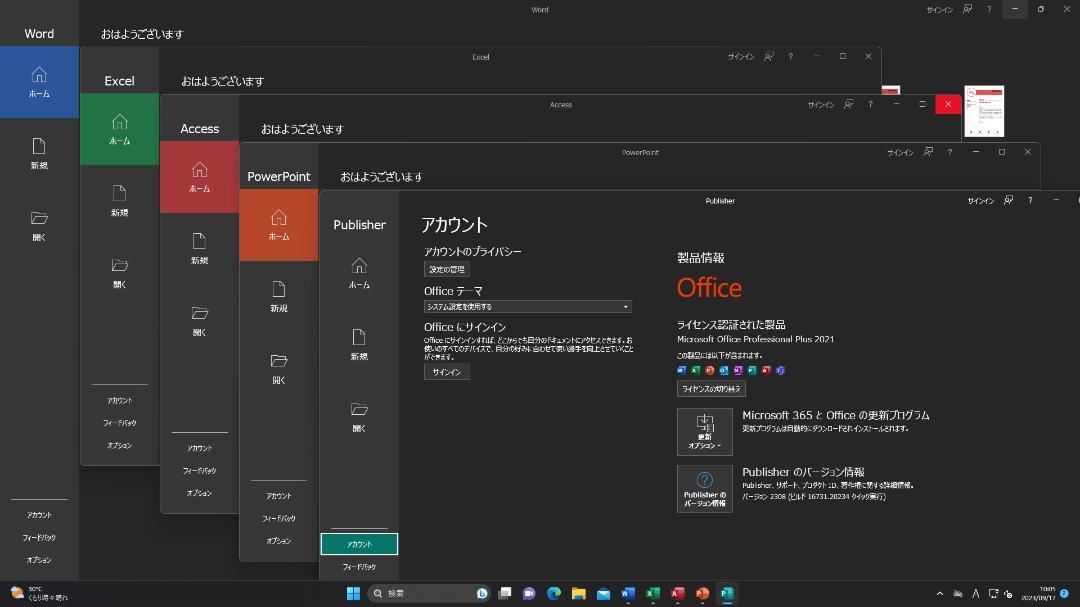Image resolution: width=1080 pixels, height=607 pixels.
Task: Select Open (開く) in the Publisher sidebar
Action: [359, 417]
